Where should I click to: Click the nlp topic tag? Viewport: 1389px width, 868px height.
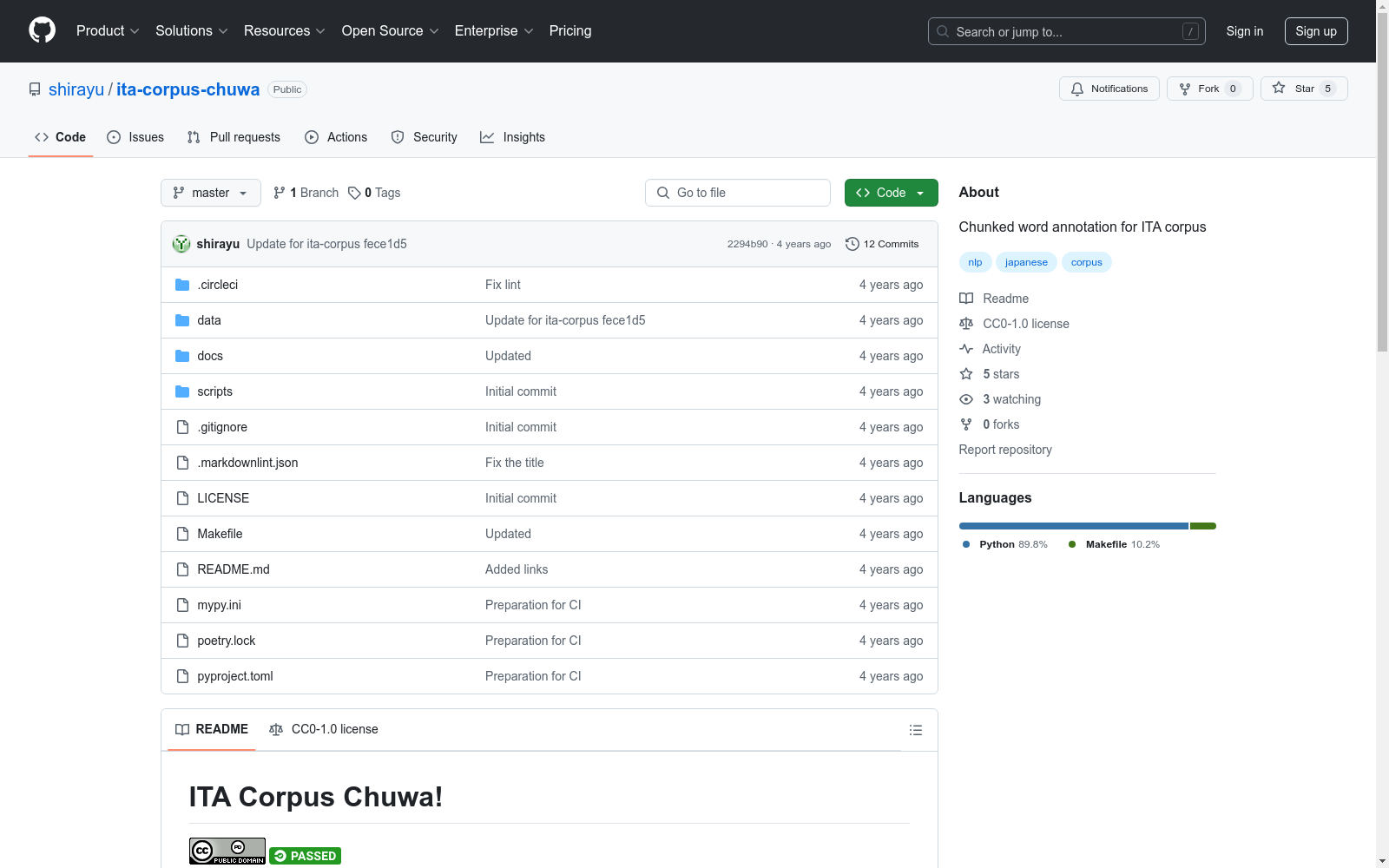point(975,262)
